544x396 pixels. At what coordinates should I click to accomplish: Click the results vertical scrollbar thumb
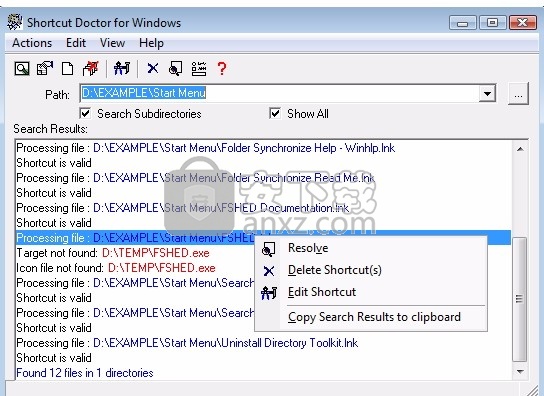pos(520,299)
